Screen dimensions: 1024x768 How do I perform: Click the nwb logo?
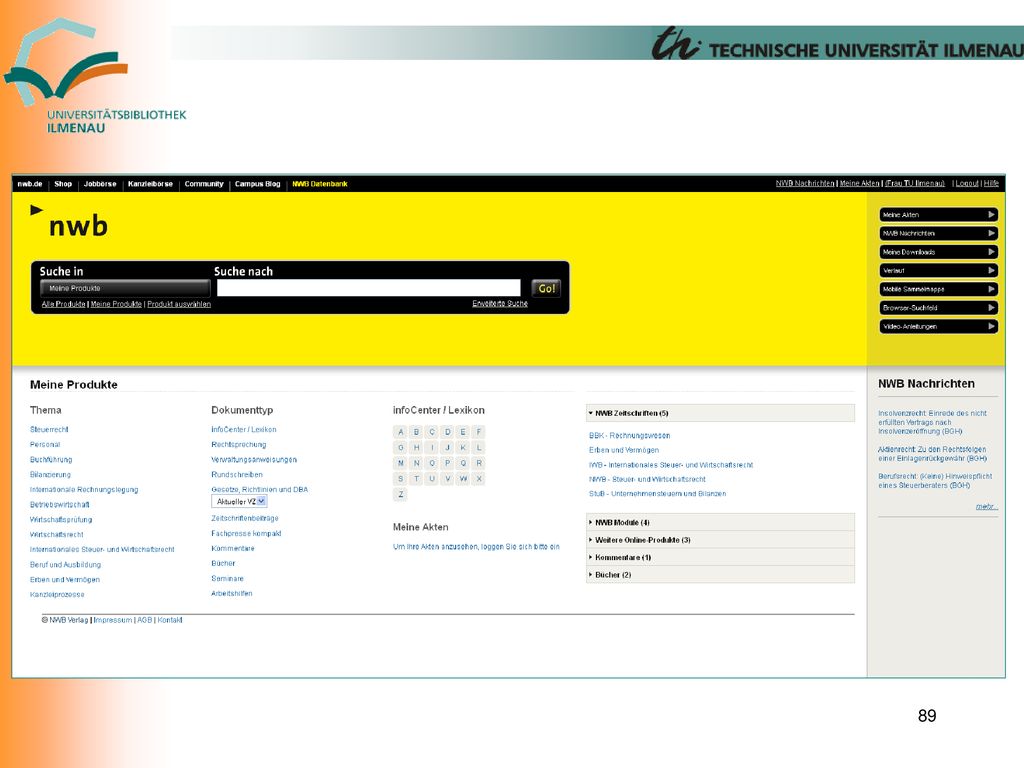point(70,222)
